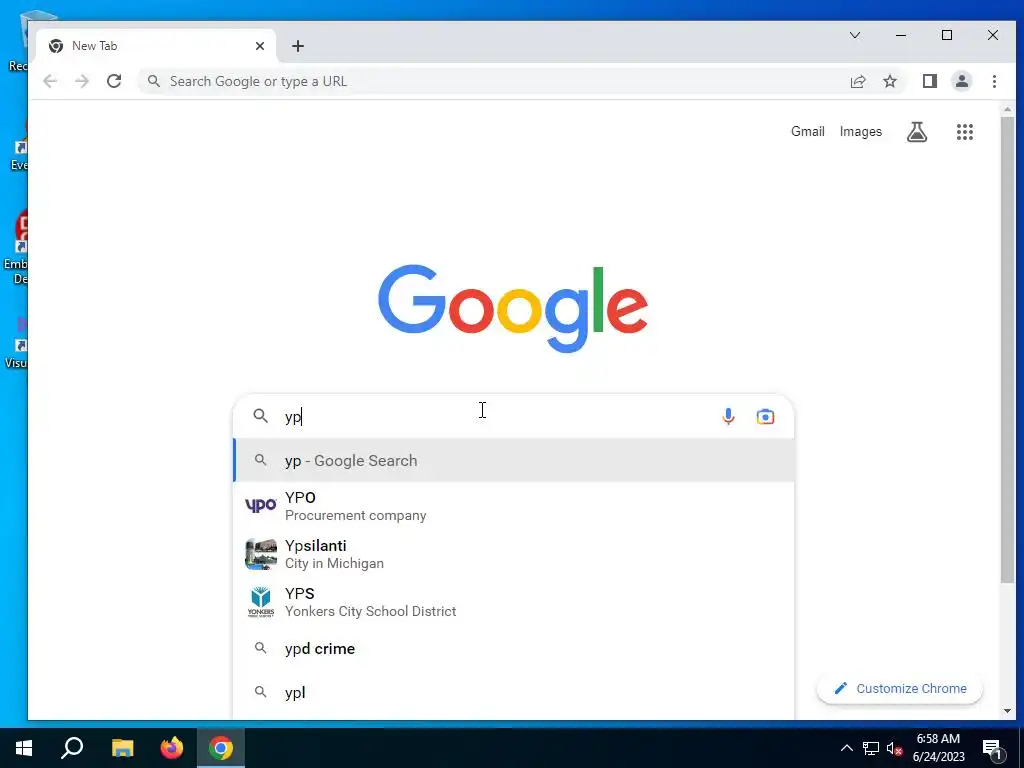This screenshot has height=768, width=1024.
Task: Open File Explorer from taskbar
Action: (x=122, y=748)
